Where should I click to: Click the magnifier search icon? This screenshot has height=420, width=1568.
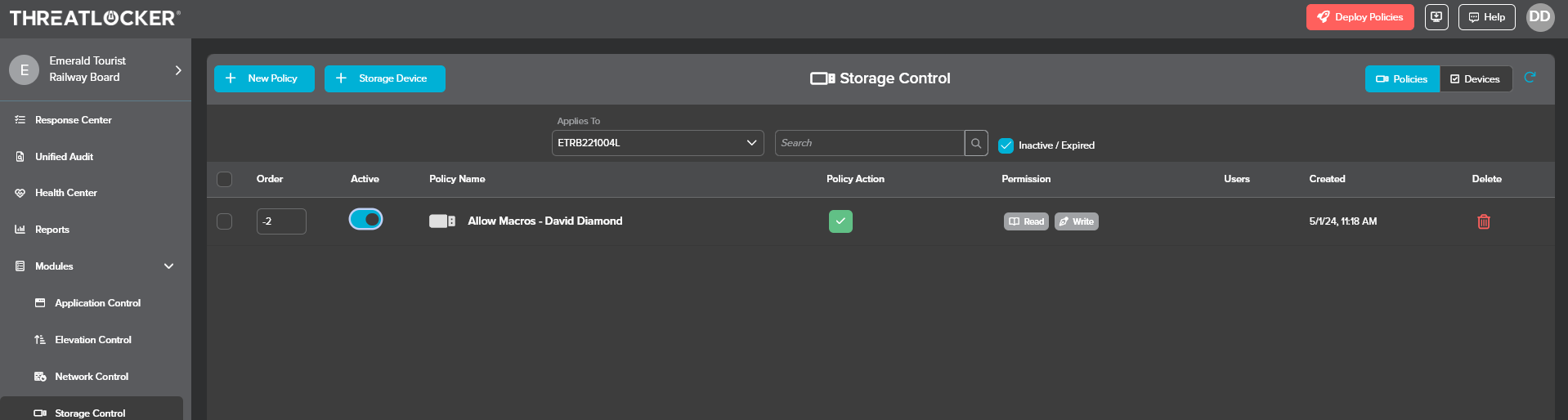976,143
